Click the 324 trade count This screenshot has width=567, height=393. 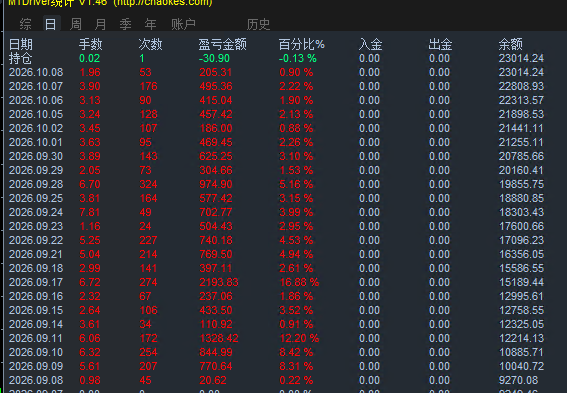coord(148,184)
